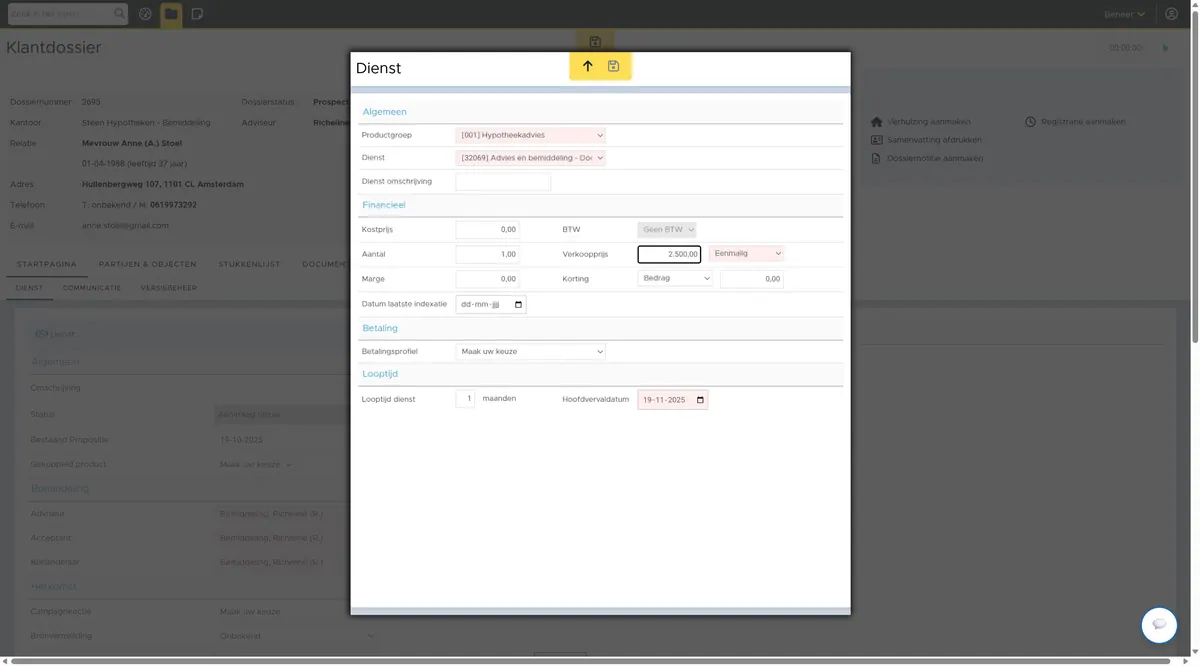Click the card icon beside Samenvatting afdrukken
Screen dimensions: 1200x666
point(877,140)
